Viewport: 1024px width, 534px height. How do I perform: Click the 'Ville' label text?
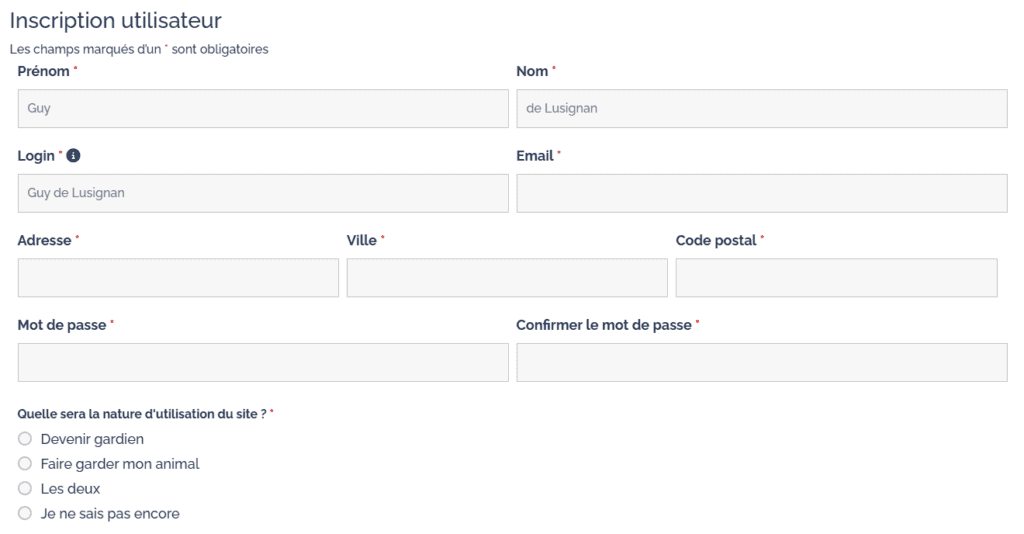click(x=362, y=241)
